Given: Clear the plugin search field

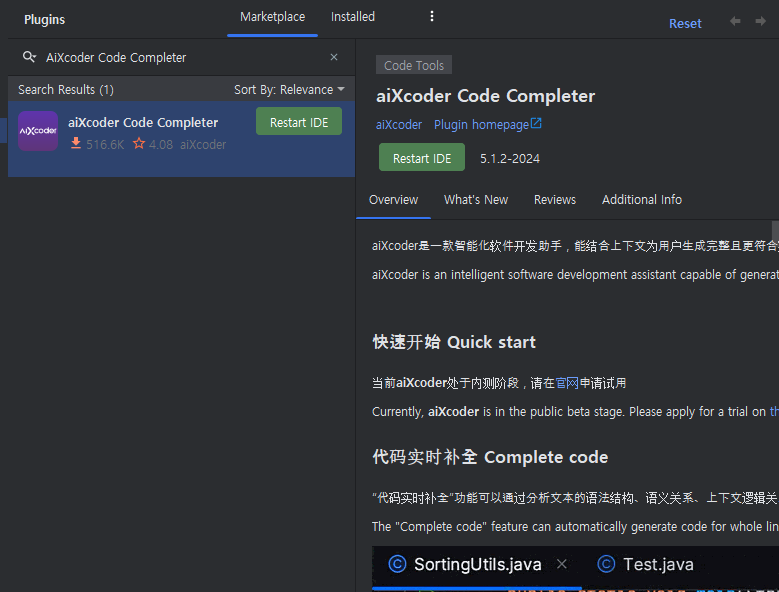Looking at the screenshot, I should click(x=334, y=57).
